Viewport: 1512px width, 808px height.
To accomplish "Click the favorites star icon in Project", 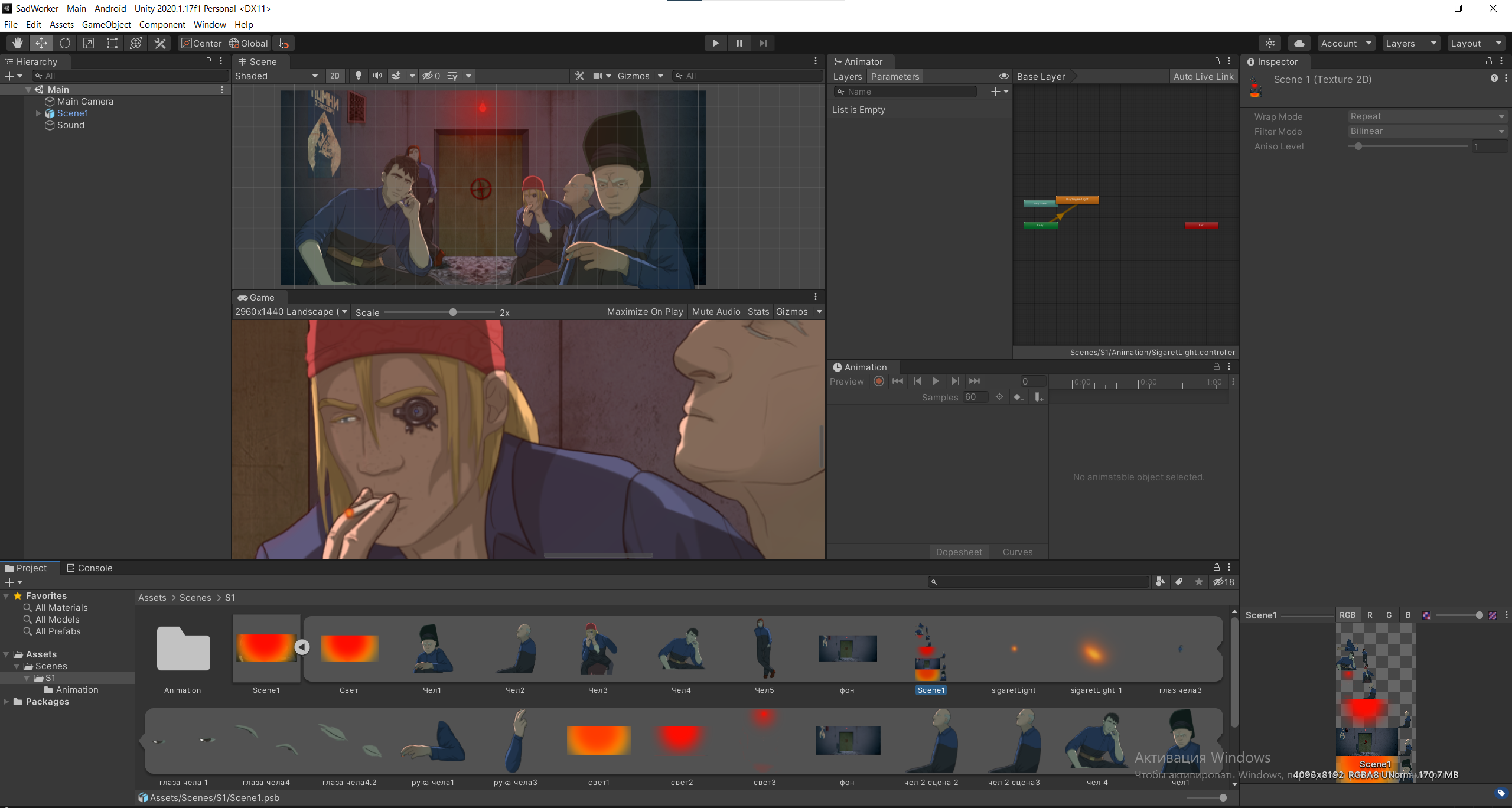I will (1198, 582).
